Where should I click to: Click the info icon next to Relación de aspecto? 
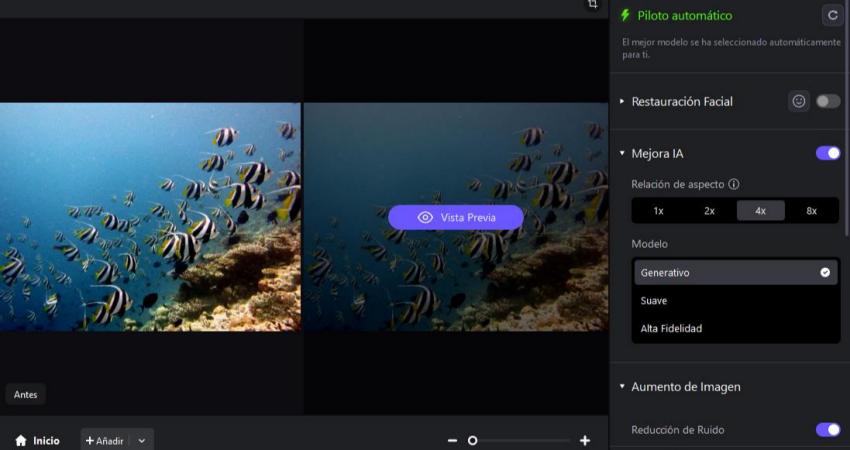pyautogui.click(x=734, y=184)
